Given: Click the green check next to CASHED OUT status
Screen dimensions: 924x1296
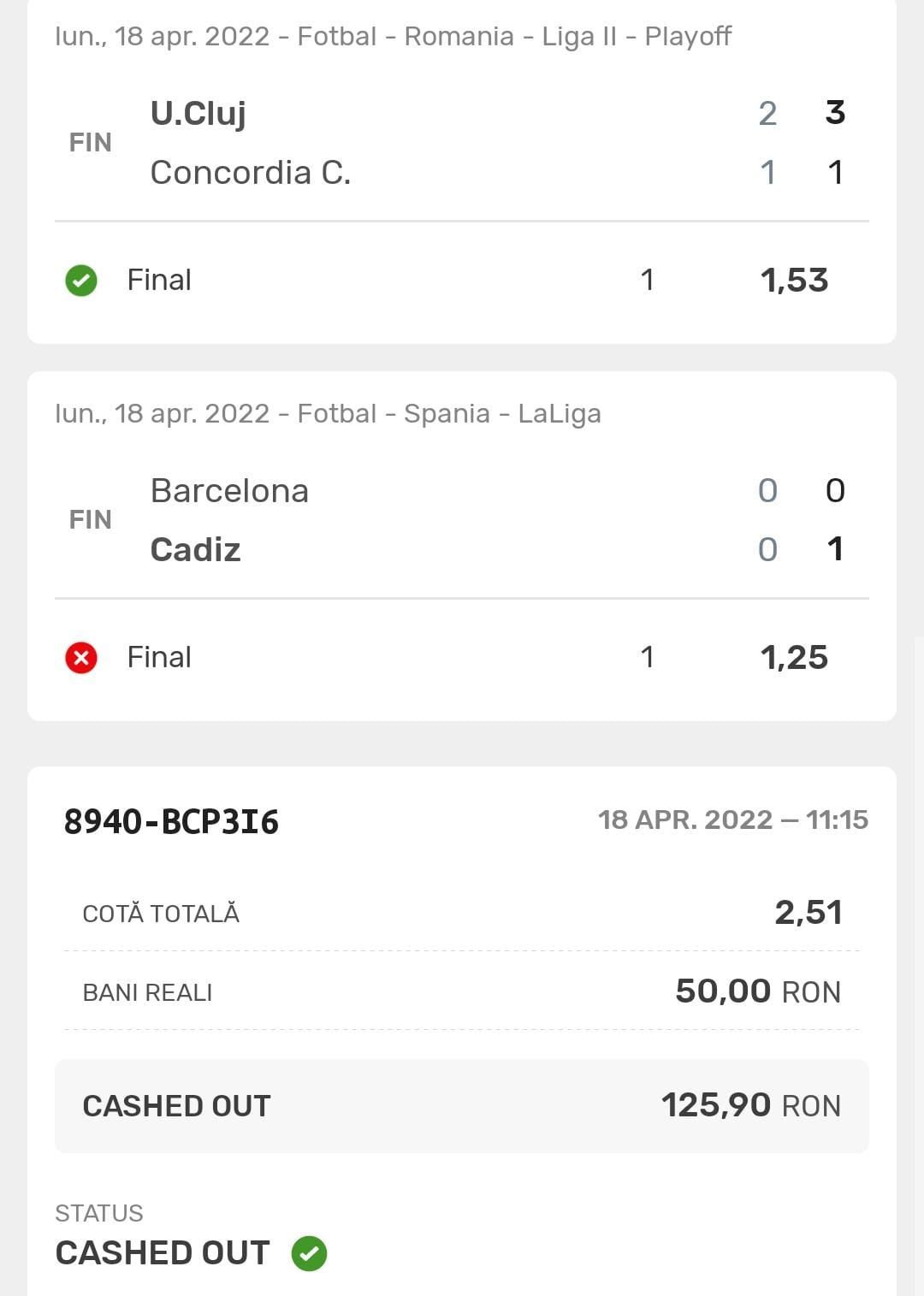Looking at the screenshot, I should 309,1253.
